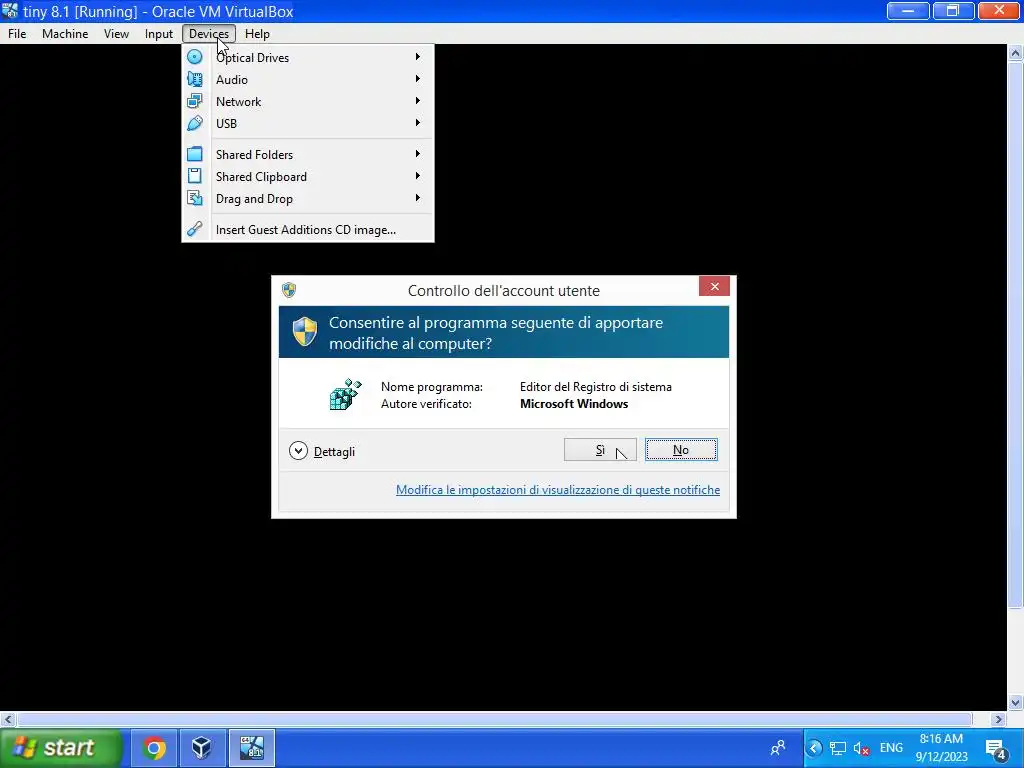Screen dimensions: 1024x768
Task: Expand the Shared Clipboard submenu arrow
Action: (x=418, y=176)
